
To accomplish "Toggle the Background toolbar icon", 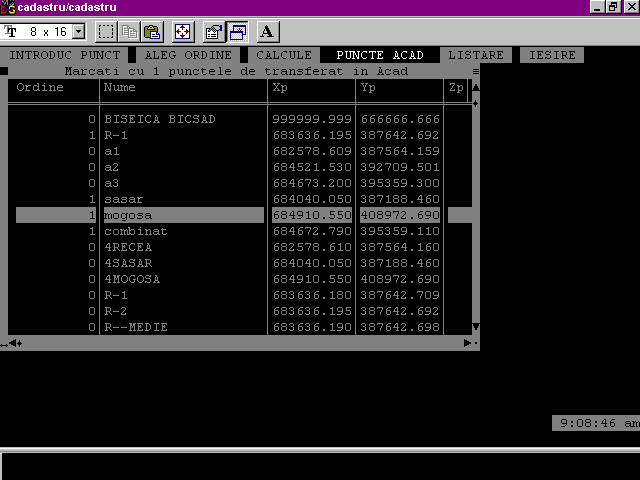I will click(238, 31).
